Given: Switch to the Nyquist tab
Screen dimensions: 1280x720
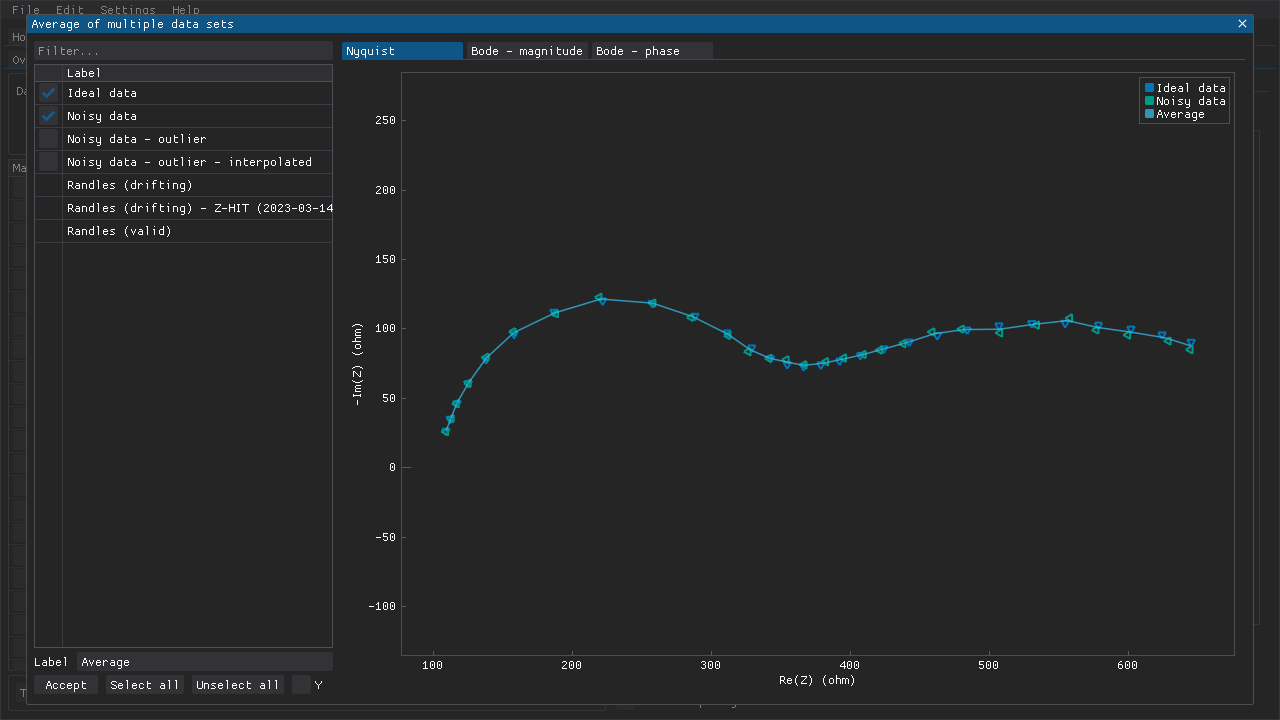Looking at the screenshot, I should click(402, 51).
